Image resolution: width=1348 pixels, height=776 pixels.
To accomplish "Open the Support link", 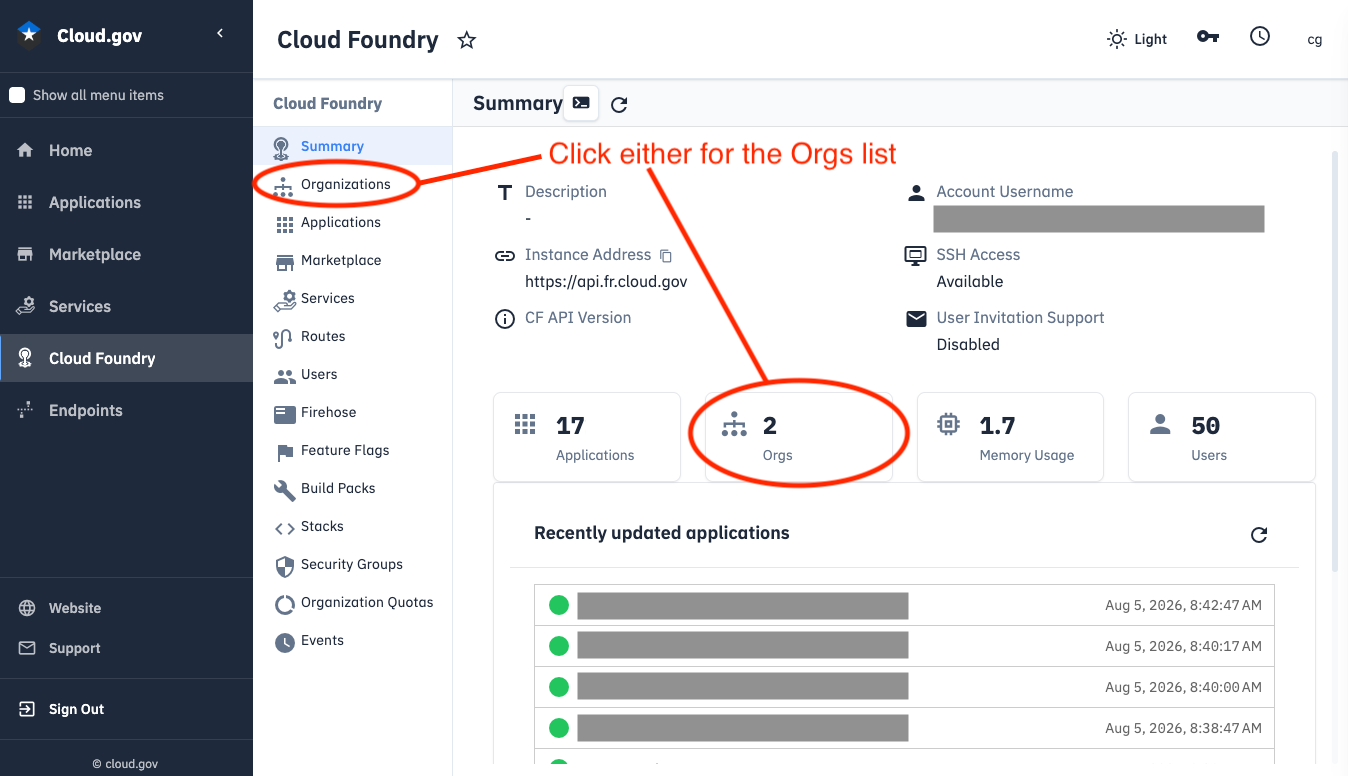I will (x=75, y=648).
